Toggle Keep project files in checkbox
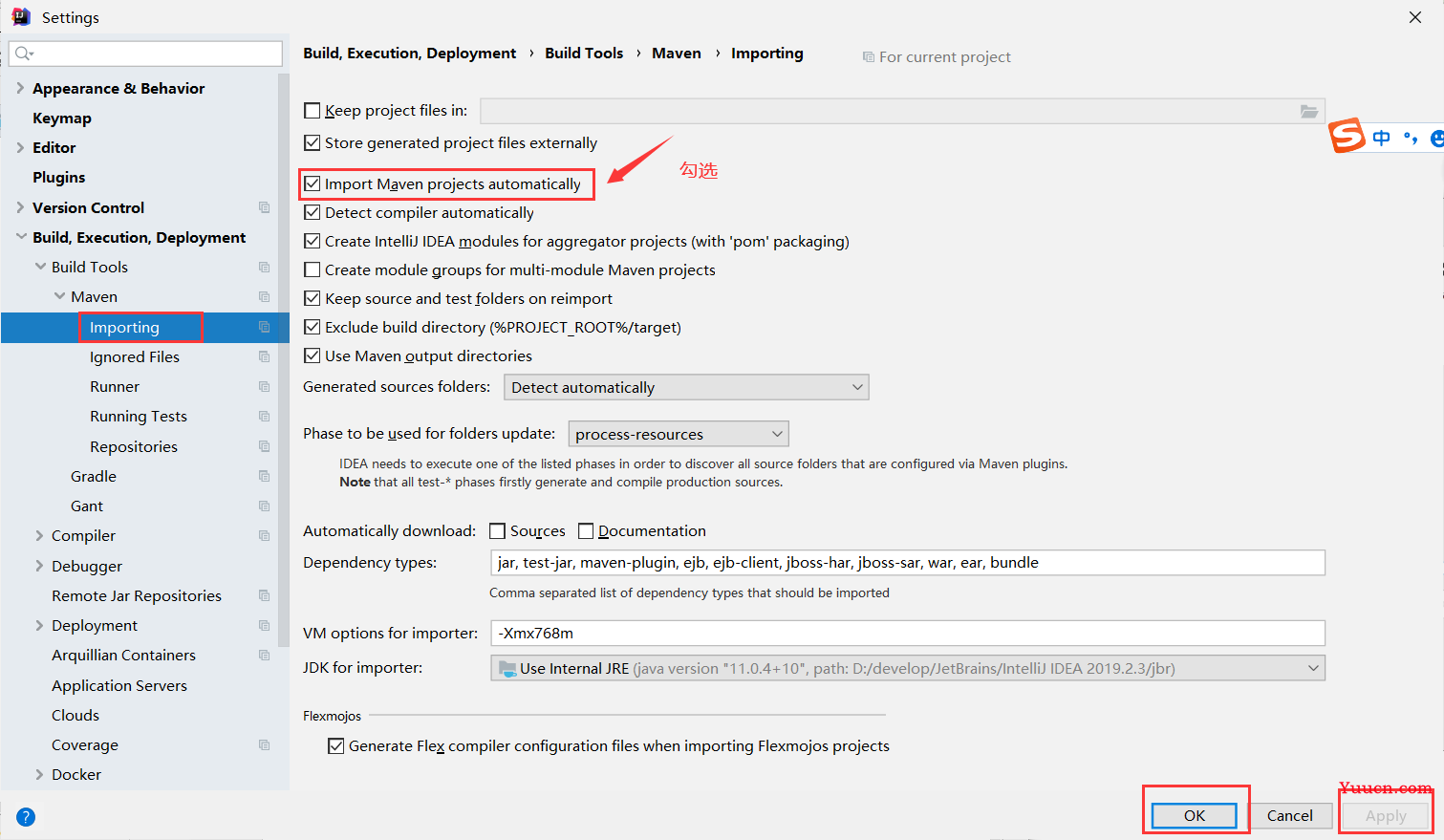 [x=312, y=111]
